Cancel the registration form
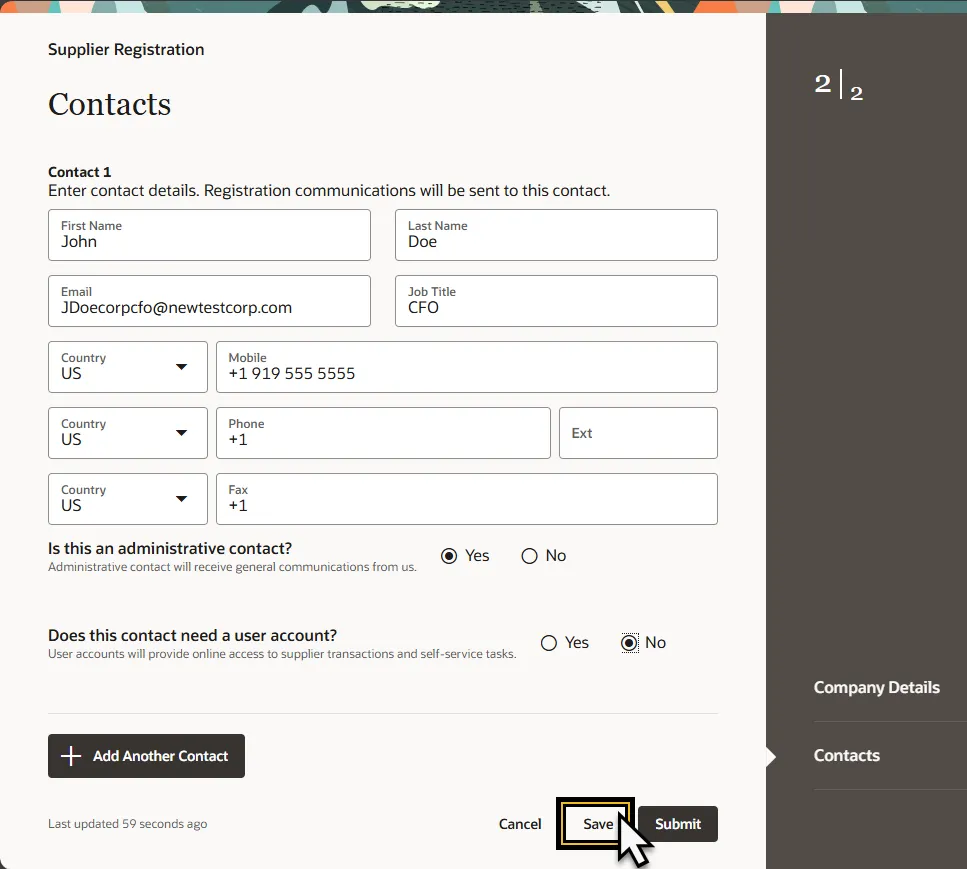 click(520, 824)
